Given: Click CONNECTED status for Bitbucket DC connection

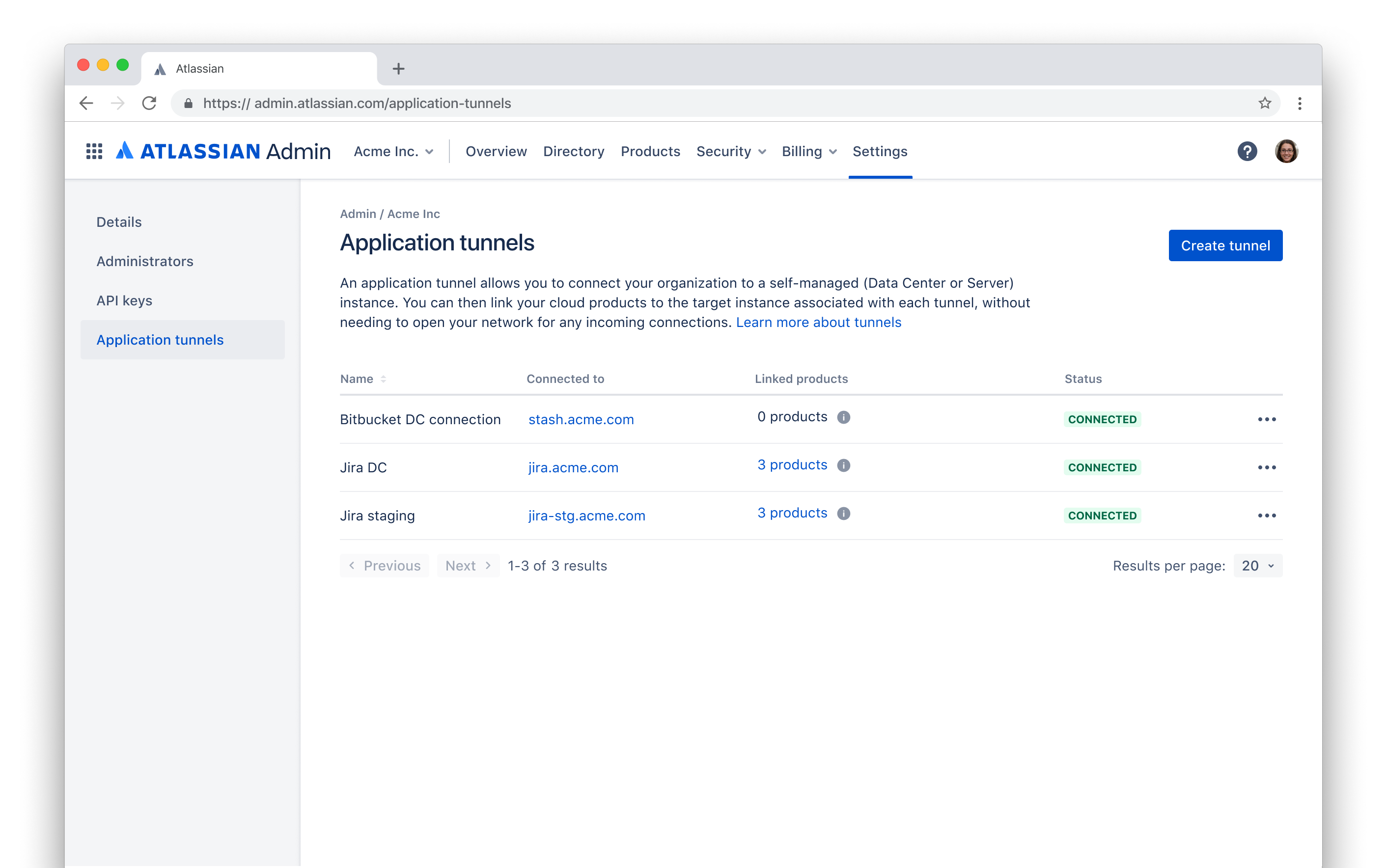Looking at the screenshot, I should point(1102,419).
